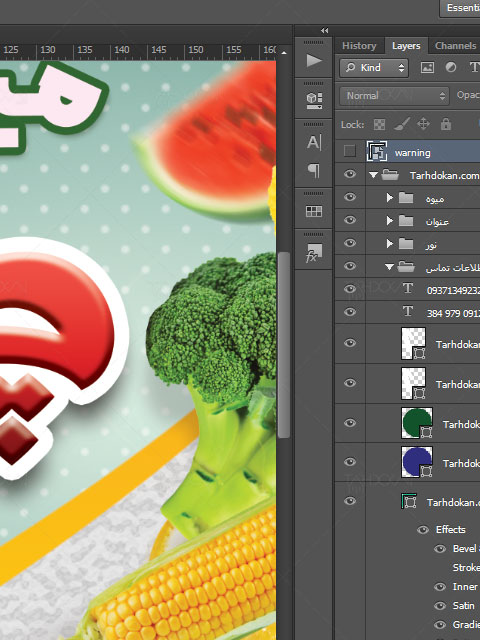Collapse panels with double-arrow button

(324, 31)
